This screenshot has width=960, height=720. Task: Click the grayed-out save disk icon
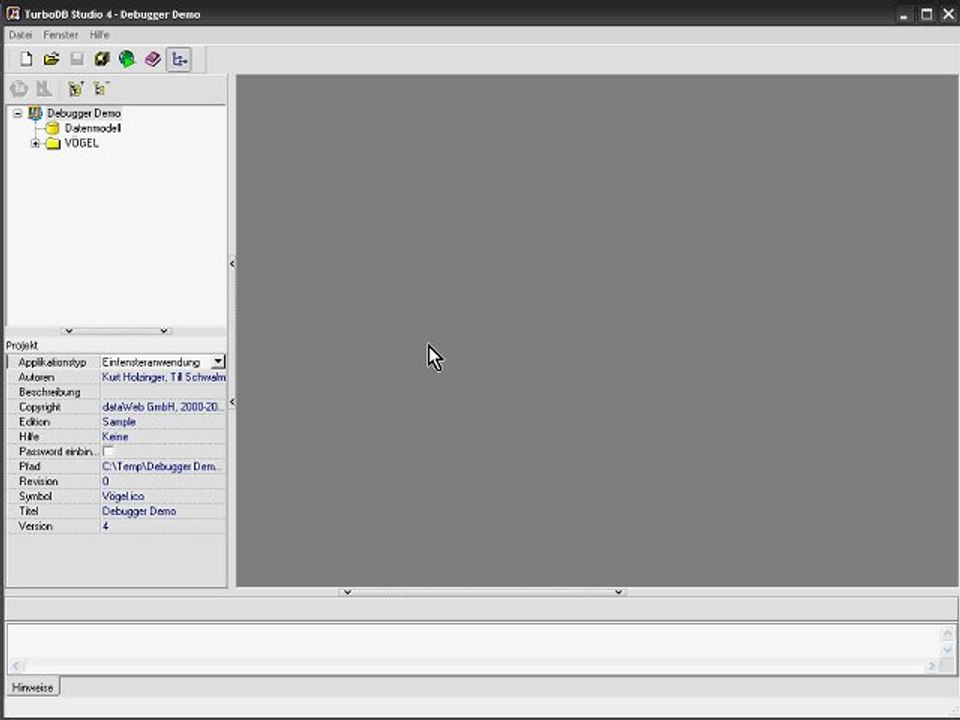coord(77,59)
